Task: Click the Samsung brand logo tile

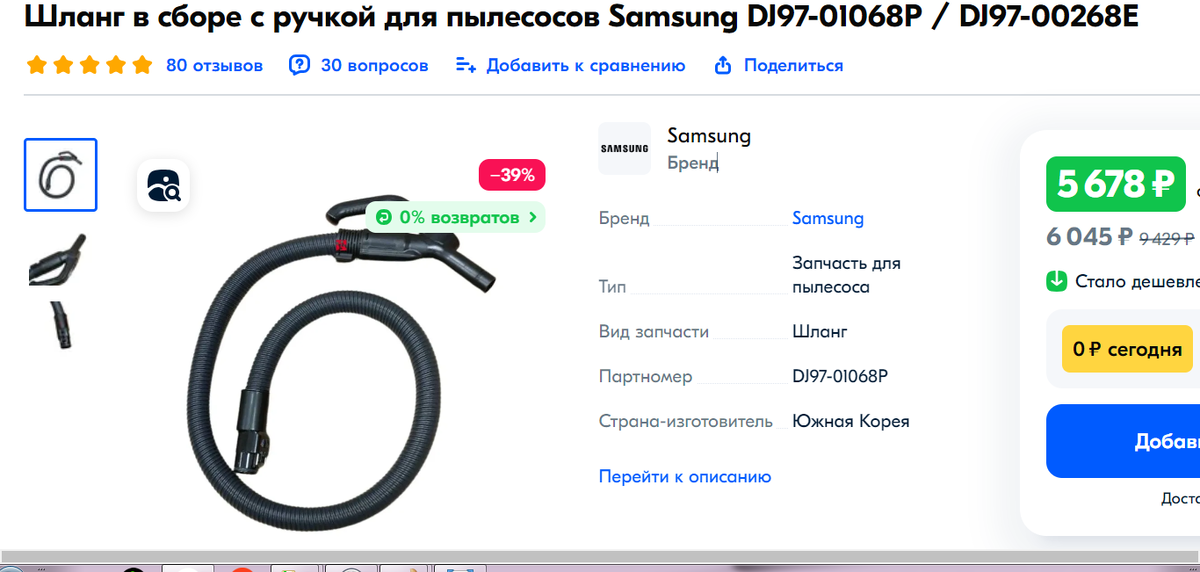Action: tap(624, 148)
